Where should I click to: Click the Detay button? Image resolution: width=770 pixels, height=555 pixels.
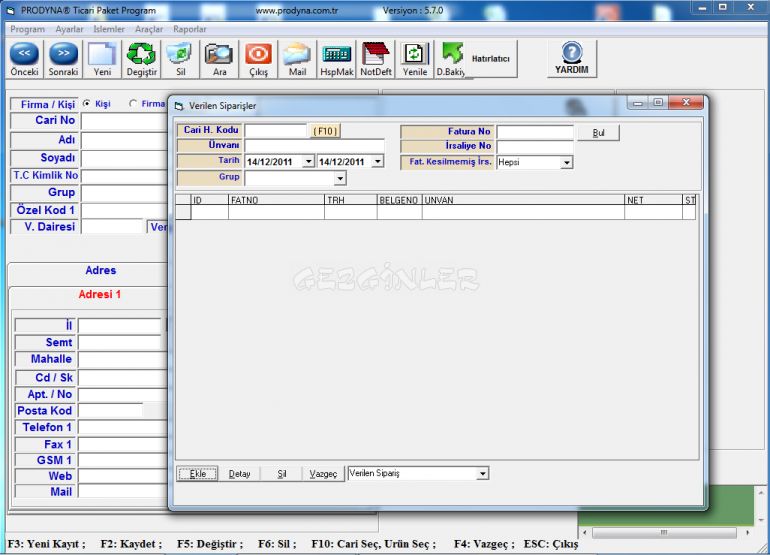[x=240, y=473]
